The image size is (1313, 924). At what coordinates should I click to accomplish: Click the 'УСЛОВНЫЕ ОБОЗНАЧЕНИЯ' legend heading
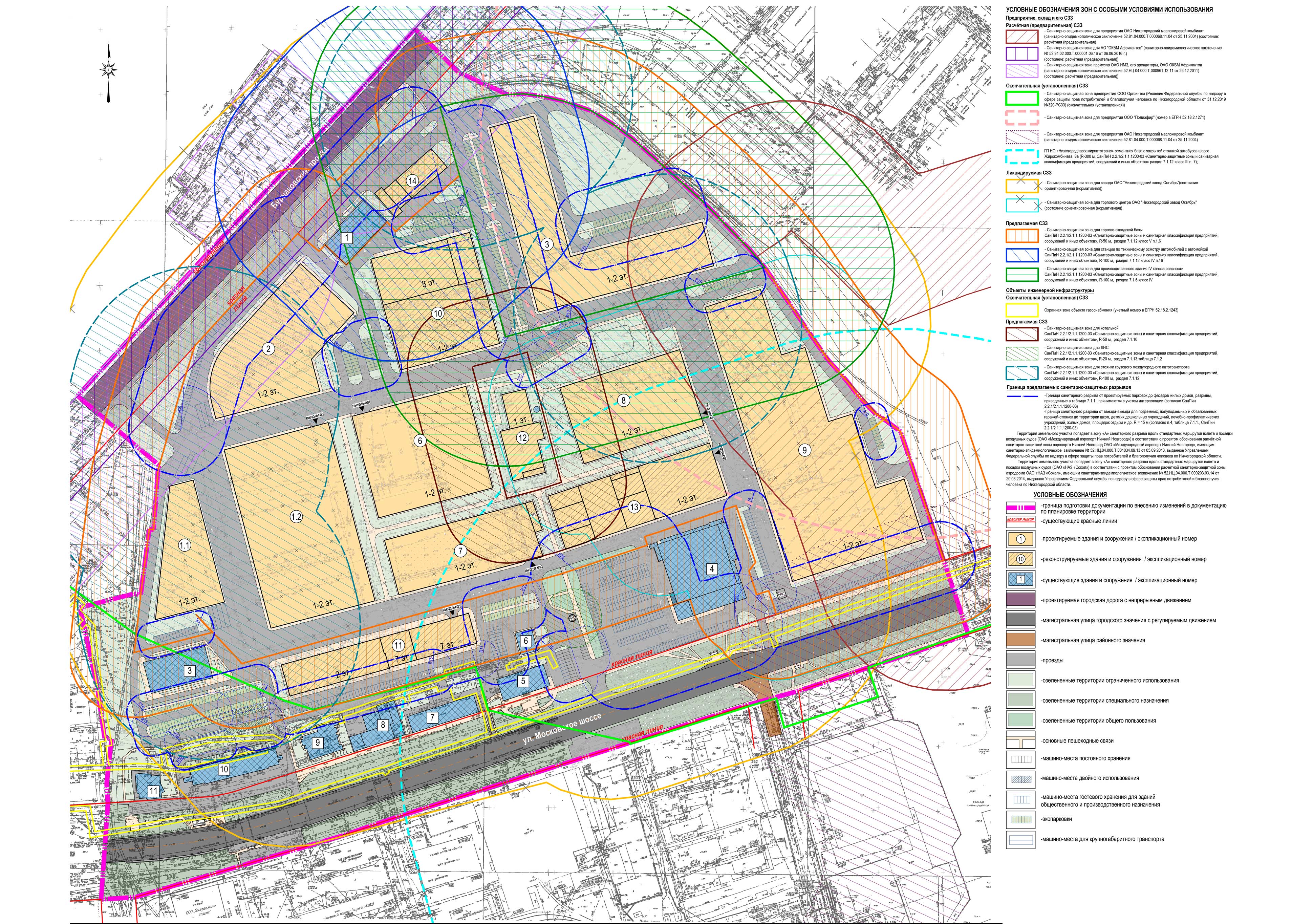1069,495
